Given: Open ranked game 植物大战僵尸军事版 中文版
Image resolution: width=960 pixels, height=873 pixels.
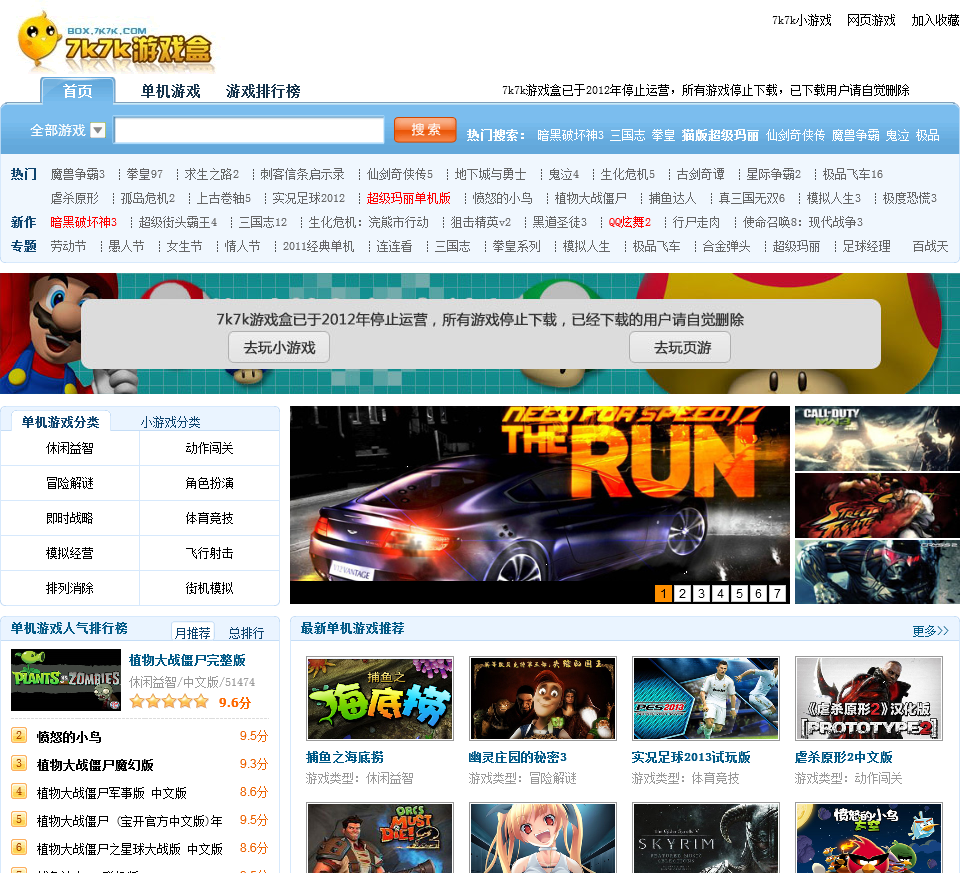Looking at the screenshot, I should [111, 793].
